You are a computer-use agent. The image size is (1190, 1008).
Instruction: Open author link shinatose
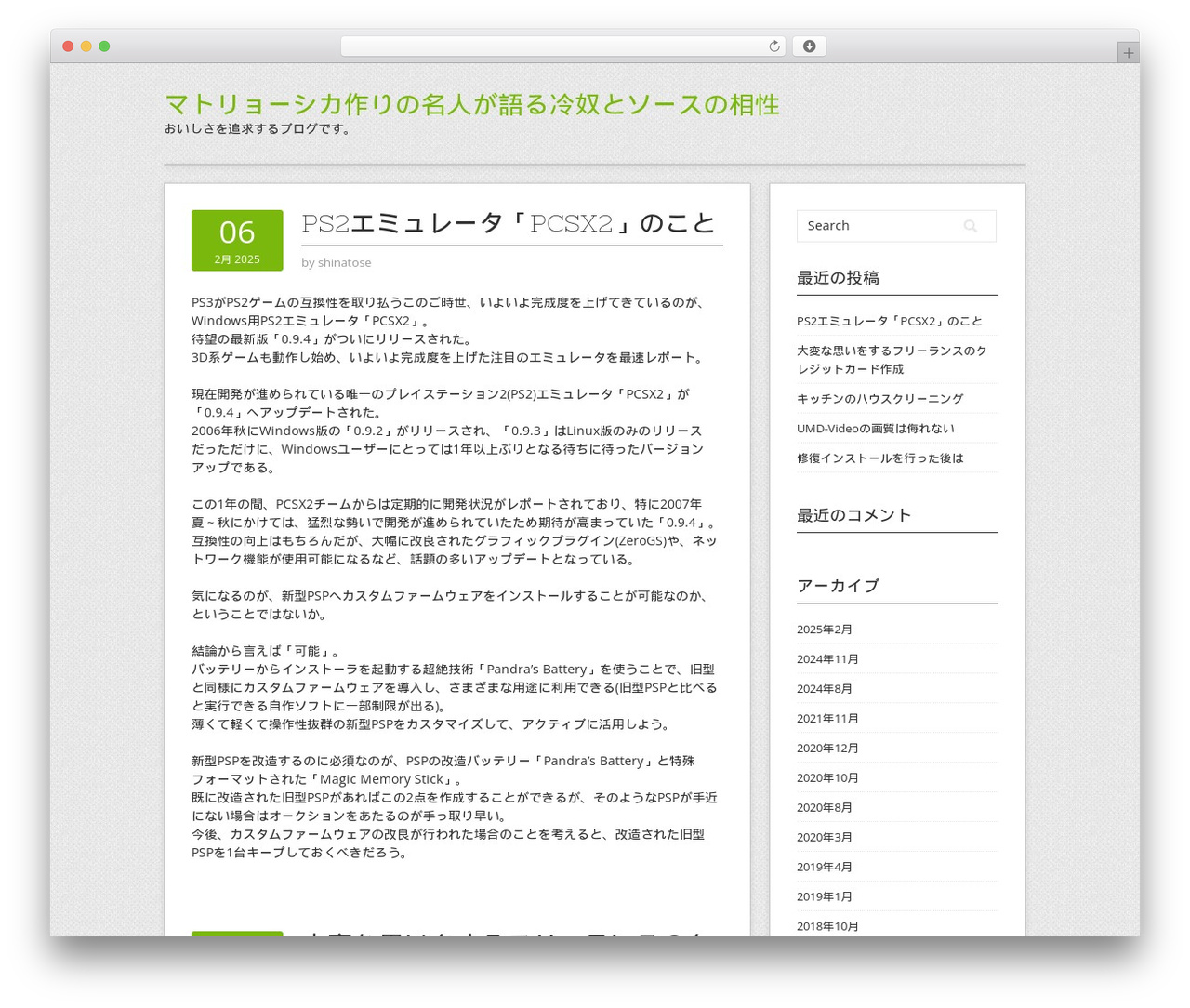344,263
